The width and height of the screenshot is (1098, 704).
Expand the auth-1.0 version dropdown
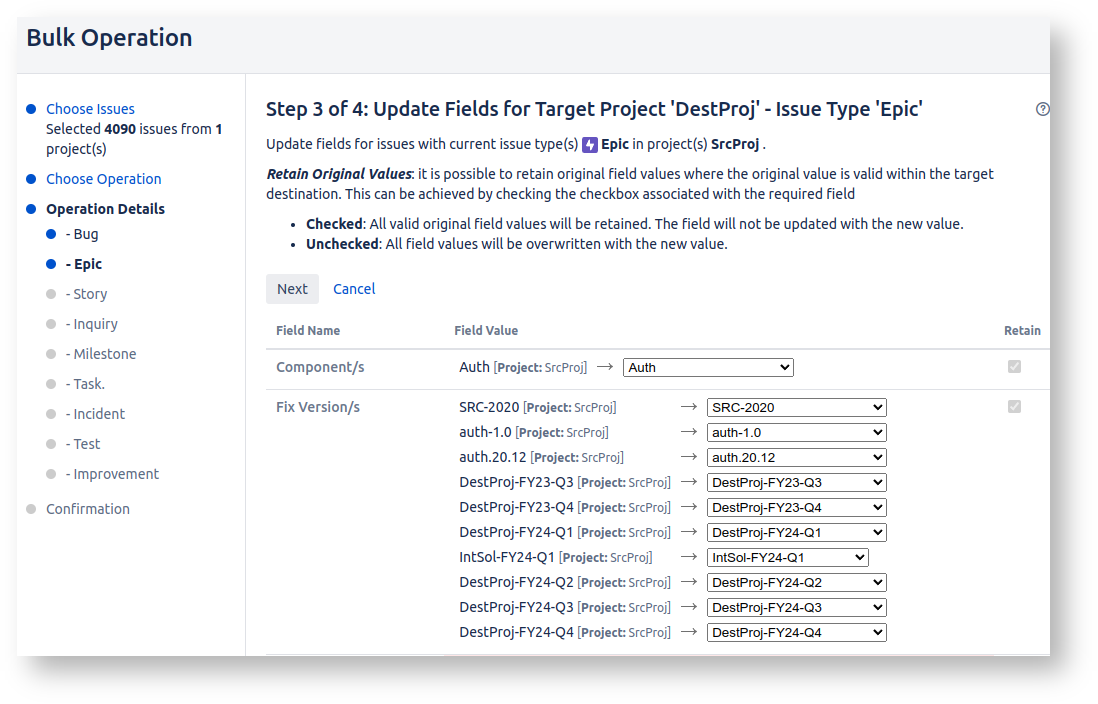coord(796,433)
